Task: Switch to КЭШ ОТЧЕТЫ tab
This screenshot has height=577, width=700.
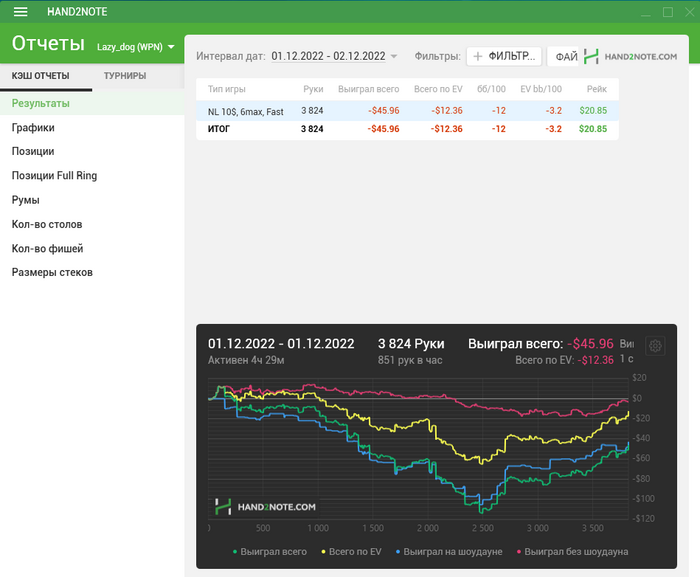Action: click(x=40, y=76)
